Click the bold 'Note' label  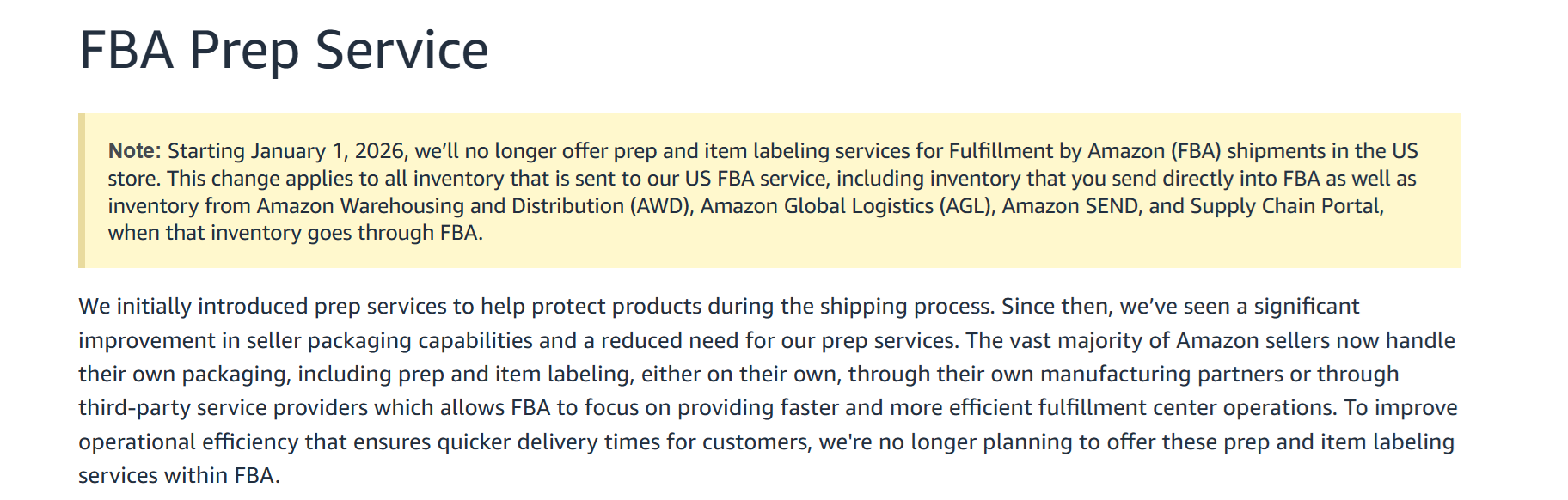pyautogui.click(x=132, y=151)
